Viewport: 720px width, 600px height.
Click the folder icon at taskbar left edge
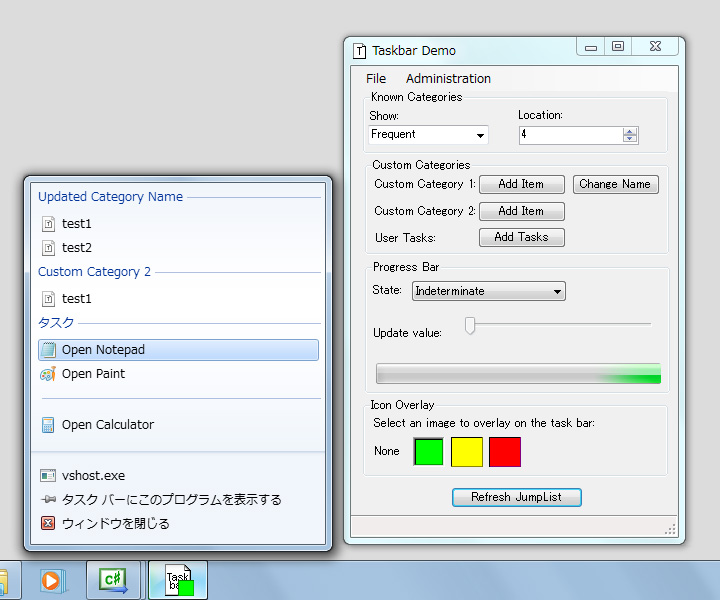click(x=4, y=582)
